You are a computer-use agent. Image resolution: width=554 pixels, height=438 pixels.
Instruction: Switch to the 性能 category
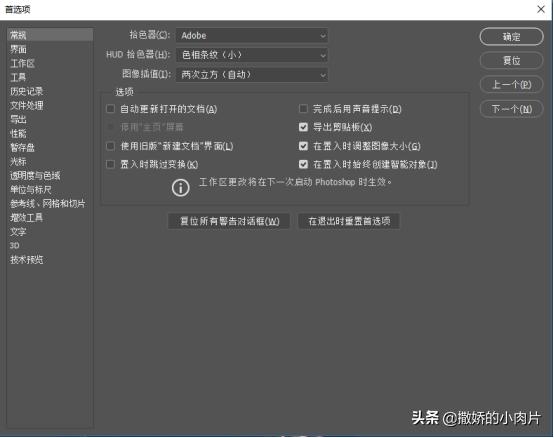(18, 134)
